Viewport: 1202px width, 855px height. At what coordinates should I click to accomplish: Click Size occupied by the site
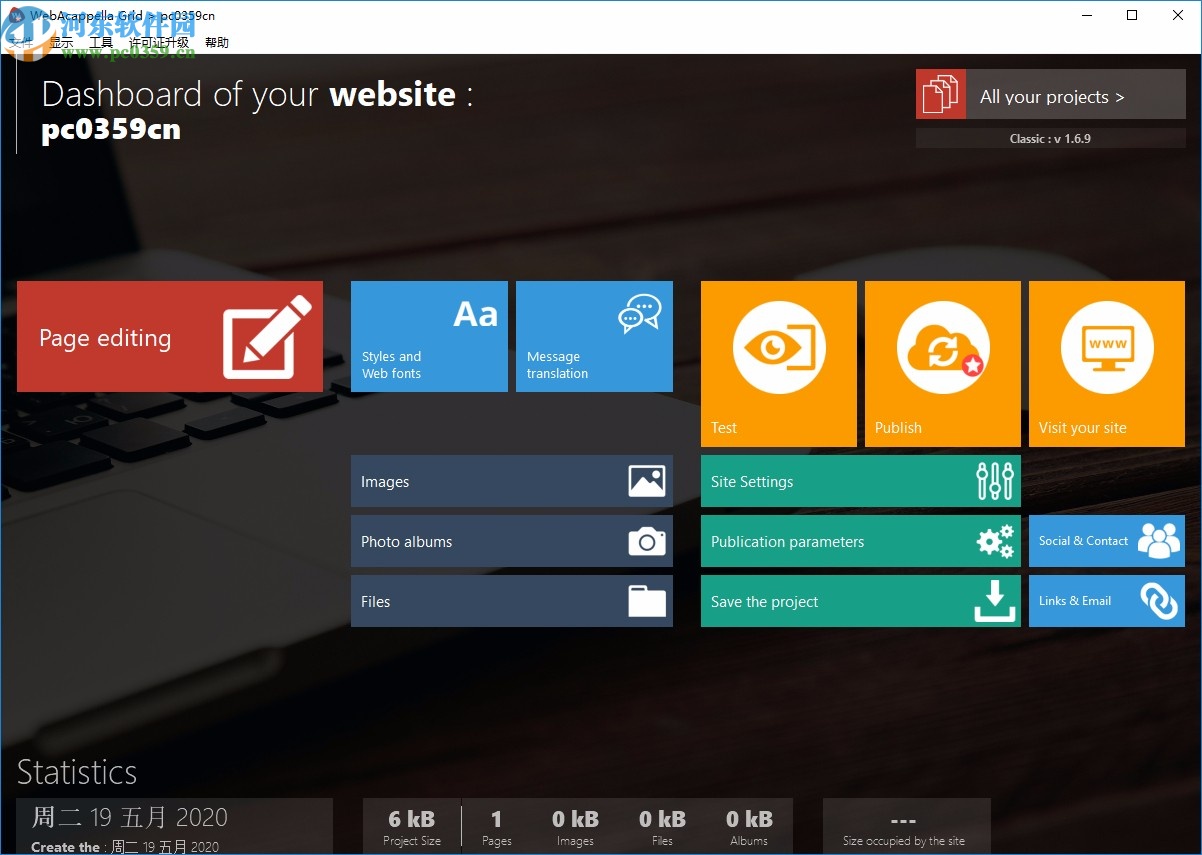(x=904, y=841)
